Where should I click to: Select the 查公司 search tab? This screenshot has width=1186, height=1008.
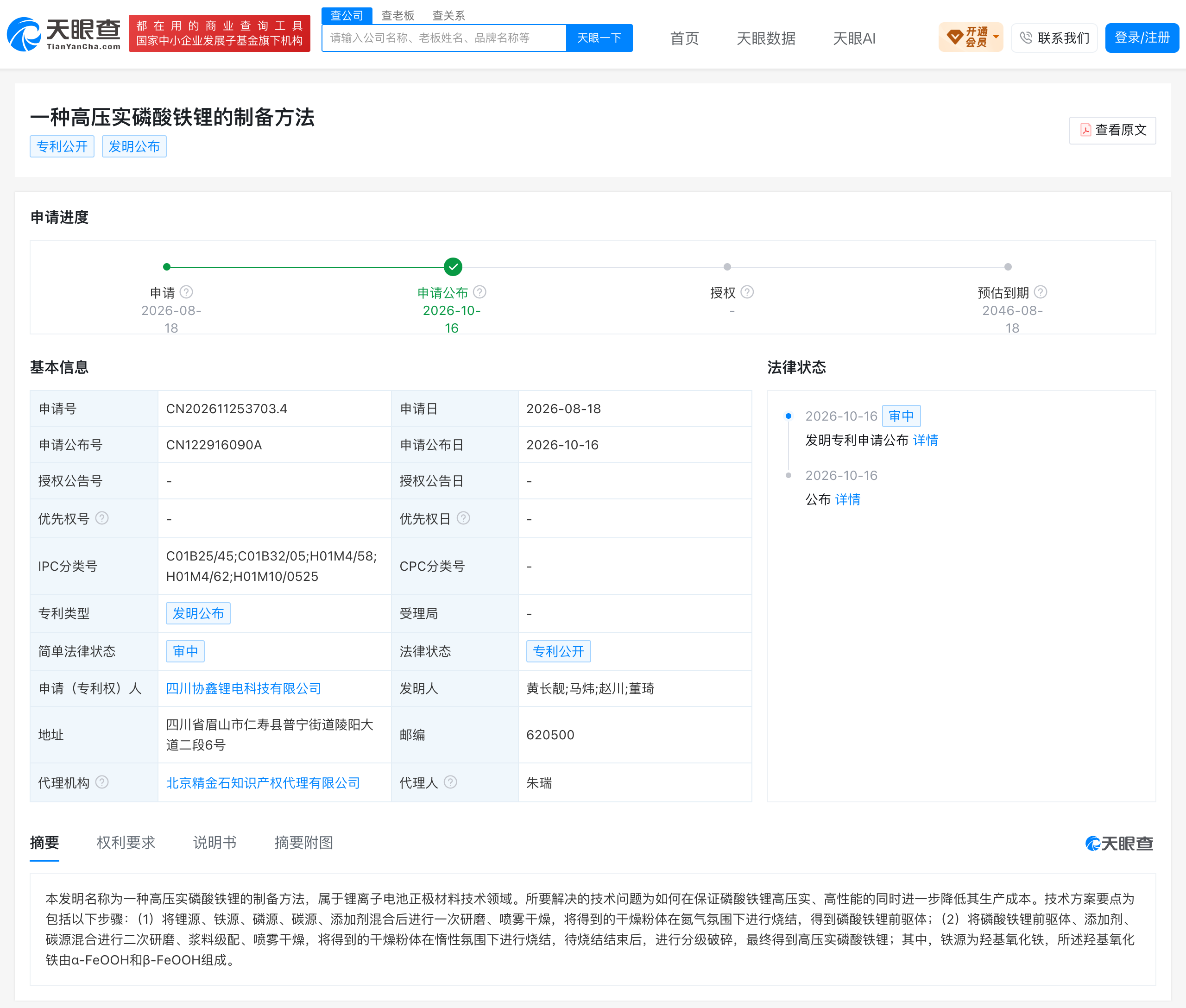tap(347, 15)
